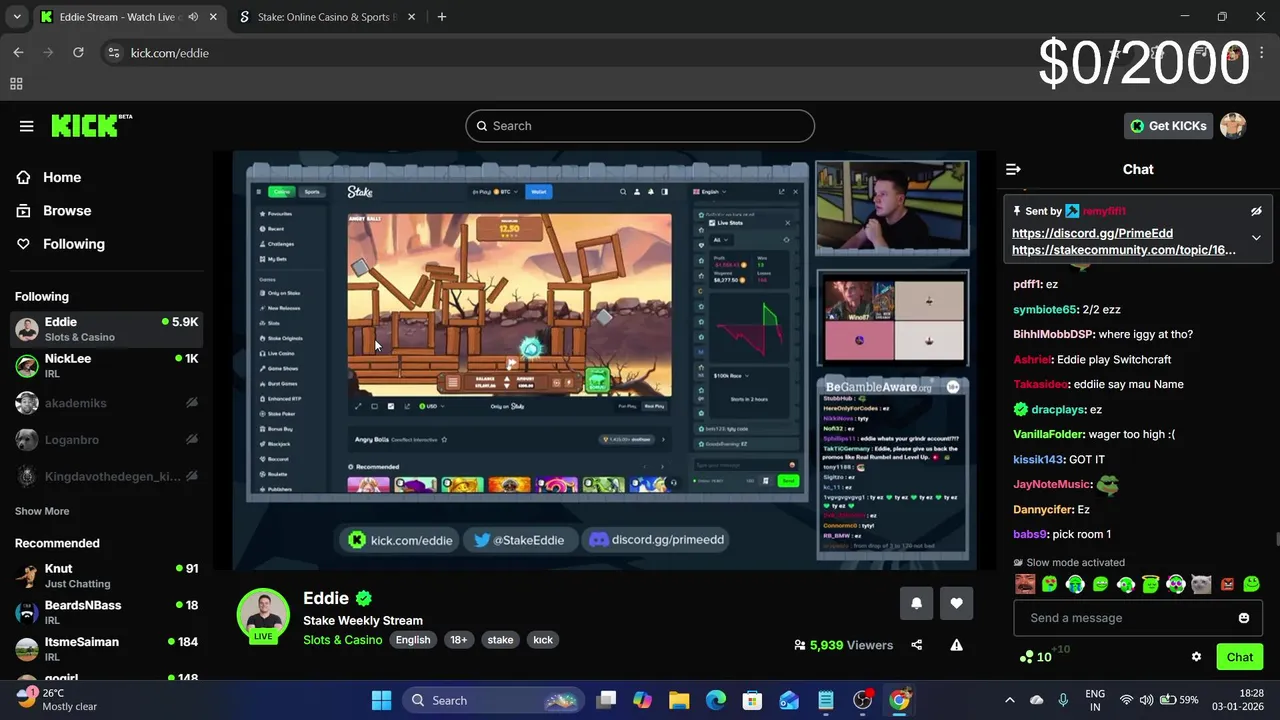
Task: Open the Chrome apps grid icon
Action: pyautogui.click(x=16, y=84)
